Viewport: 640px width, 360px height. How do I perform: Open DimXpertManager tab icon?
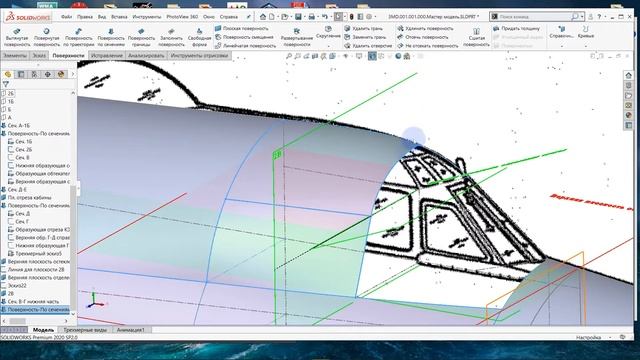[48, 74]
